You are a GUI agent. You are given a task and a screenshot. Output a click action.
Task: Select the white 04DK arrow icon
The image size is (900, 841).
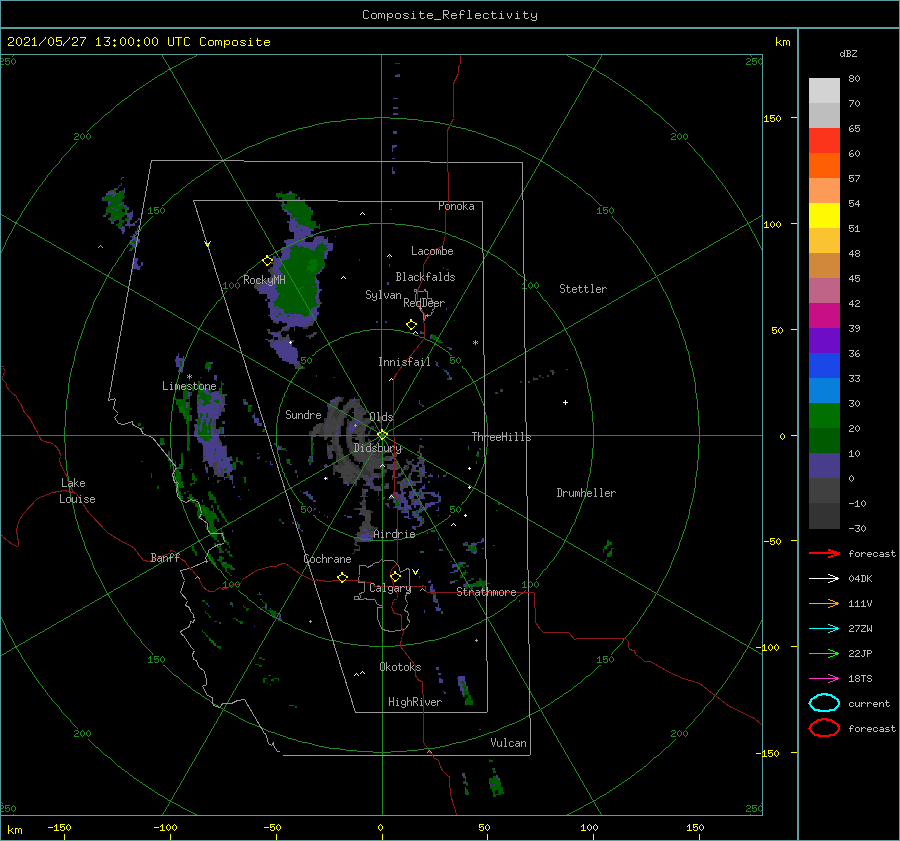coord(824,578)
